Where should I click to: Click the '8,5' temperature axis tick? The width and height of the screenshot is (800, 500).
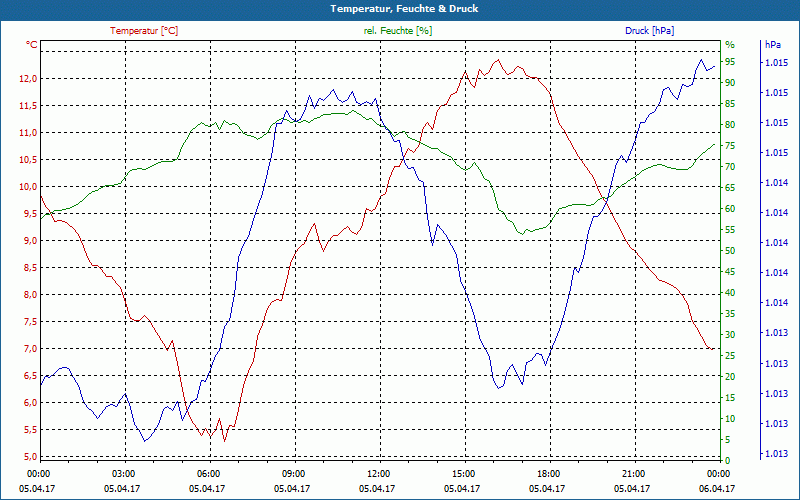pos(30,268)
